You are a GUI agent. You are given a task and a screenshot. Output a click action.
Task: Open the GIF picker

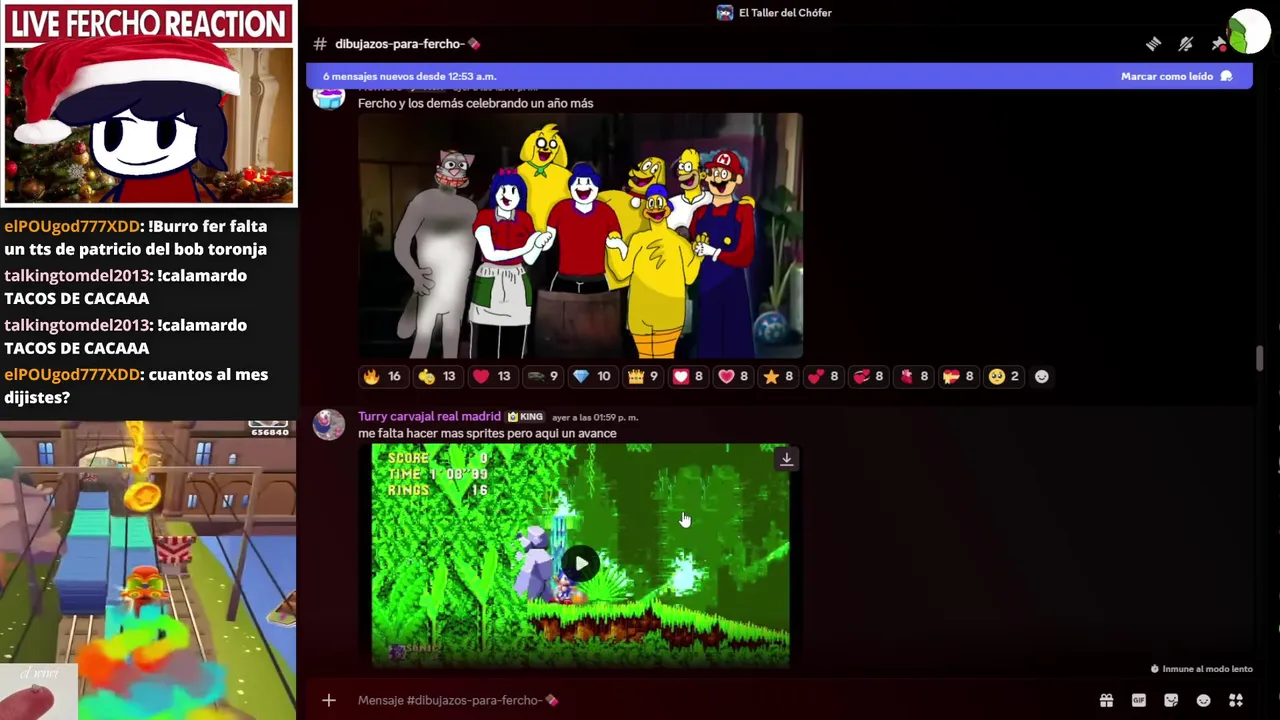[1139, 700]
